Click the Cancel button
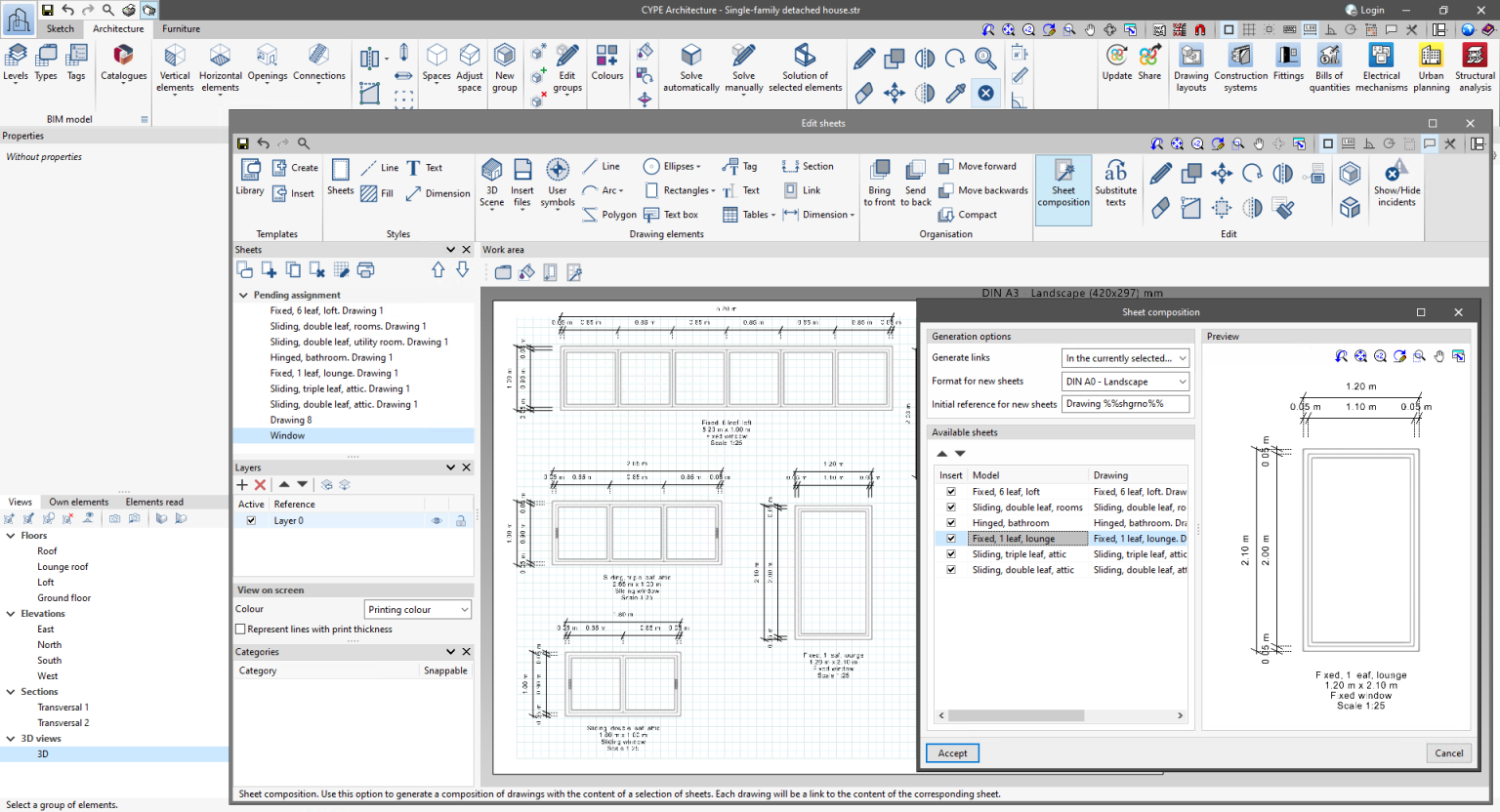Viewport: 1500px width, 812px height. click(x=1448, y=753)
